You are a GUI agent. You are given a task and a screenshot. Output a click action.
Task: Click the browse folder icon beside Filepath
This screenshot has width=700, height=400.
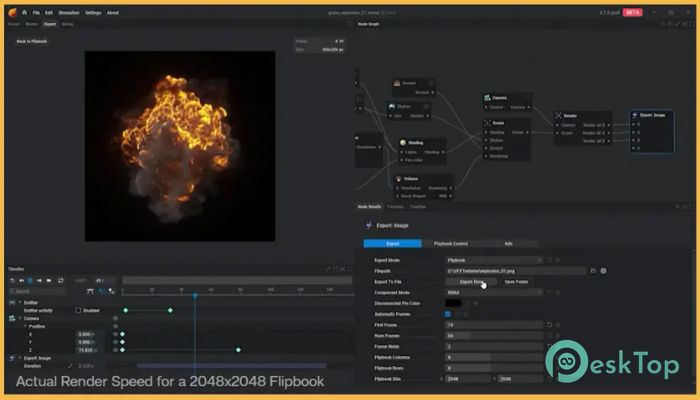(593, 271)
